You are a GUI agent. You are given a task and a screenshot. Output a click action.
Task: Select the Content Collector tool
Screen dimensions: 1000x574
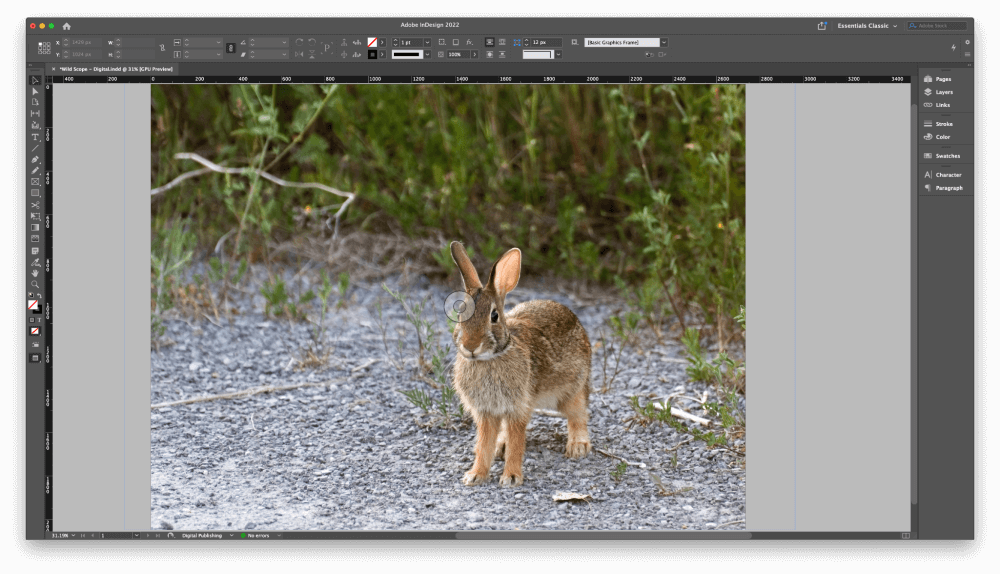[35, 125]
